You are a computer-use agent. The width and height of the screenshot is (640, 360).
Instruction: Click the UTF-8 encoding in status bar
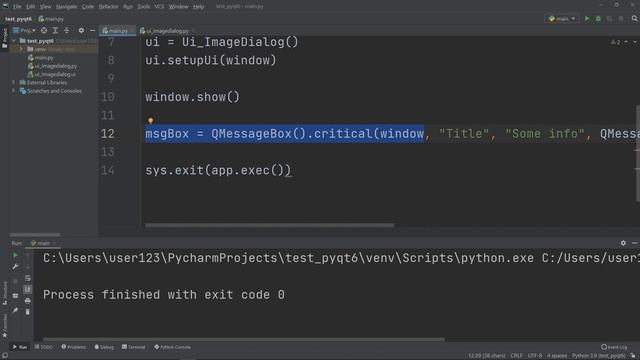535,356
